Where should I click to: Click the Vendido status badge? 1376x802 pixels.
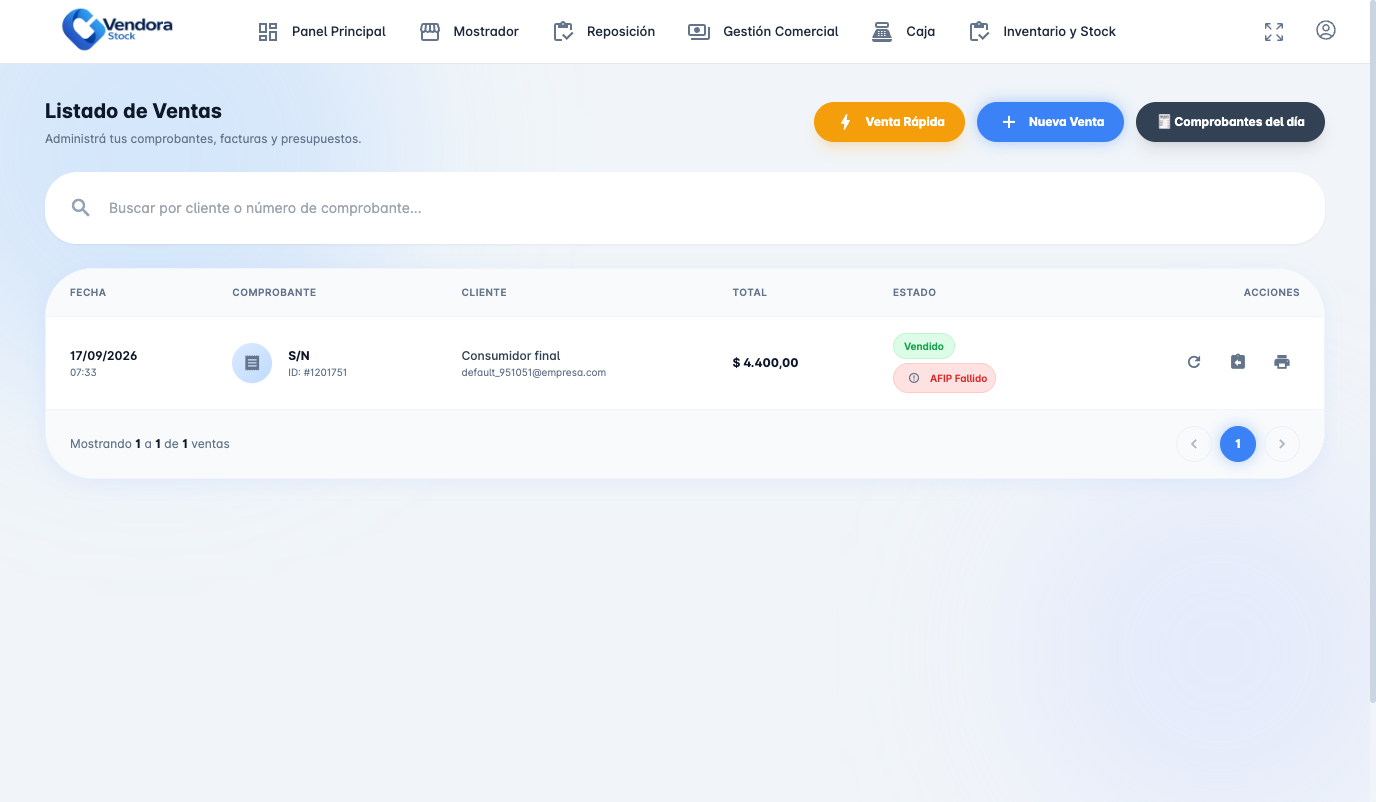924,346
